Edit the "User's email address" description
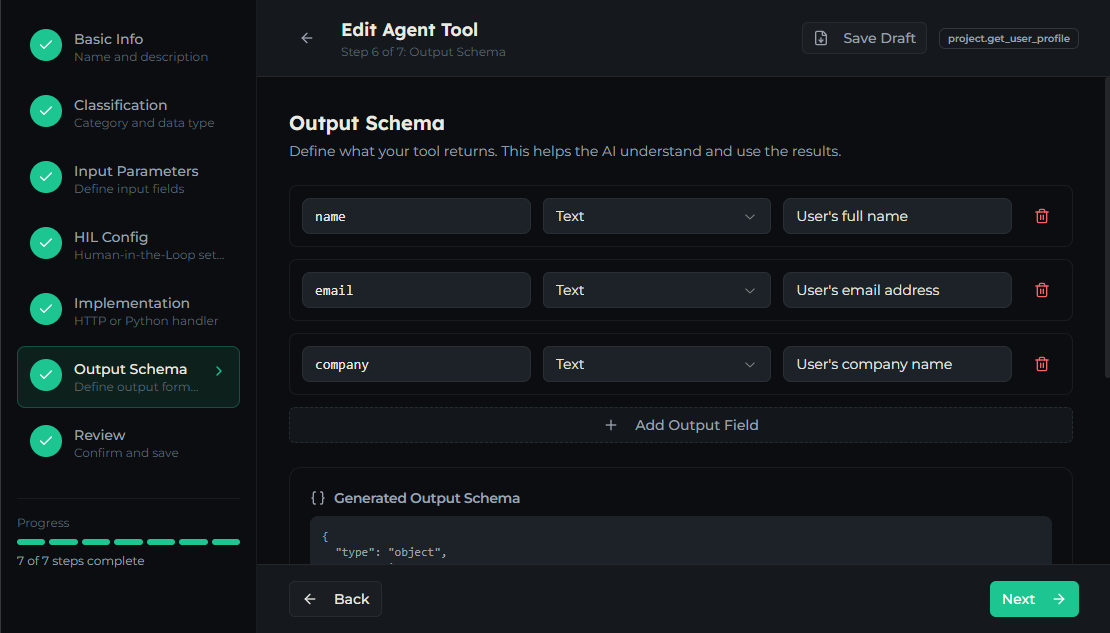The image size is (1110, 633). [x=897, y=290]
